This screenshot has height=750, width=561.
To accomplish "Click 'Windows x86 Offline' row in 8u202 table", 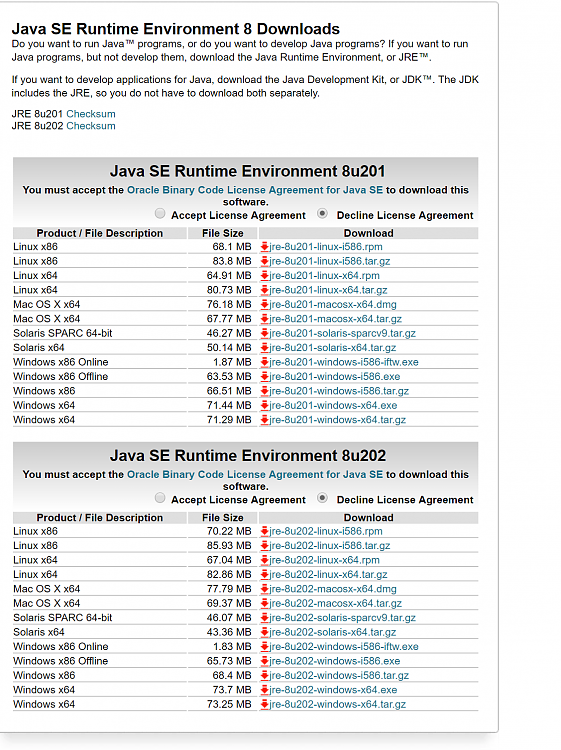I will (x=61, y=661).
